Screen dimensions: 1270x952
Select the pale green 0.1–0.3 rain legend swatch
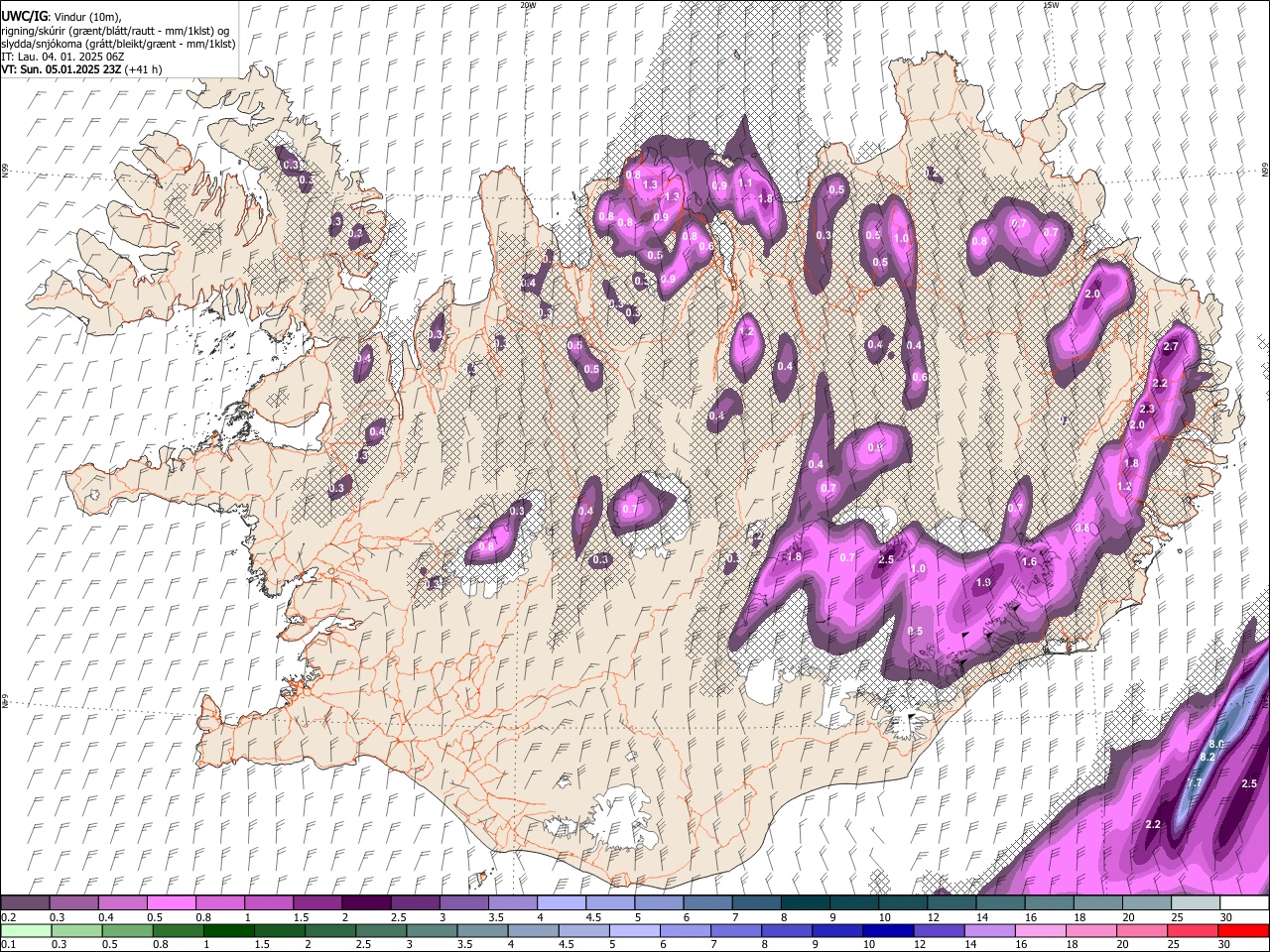25,931
